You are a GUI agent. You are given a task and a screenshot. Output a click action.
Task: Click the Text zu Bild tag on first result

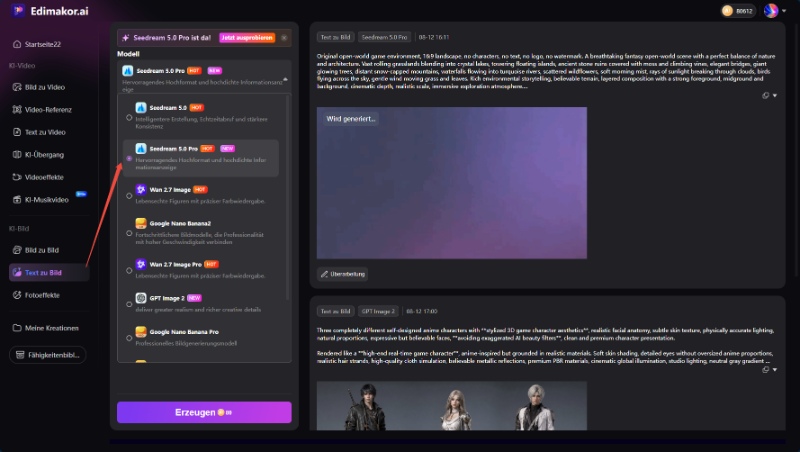(x=335, y=37)
